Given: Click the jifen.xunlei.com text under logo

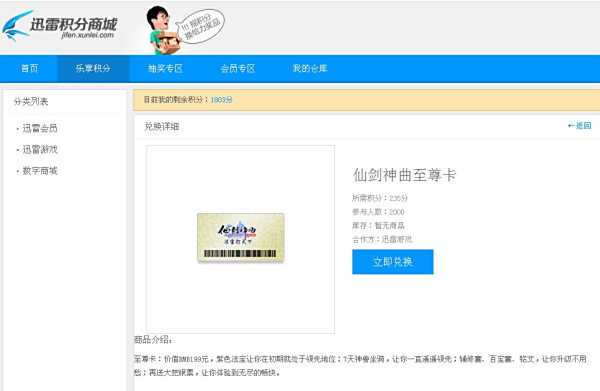Looking at the screenshot, I should tap(87, 35).
